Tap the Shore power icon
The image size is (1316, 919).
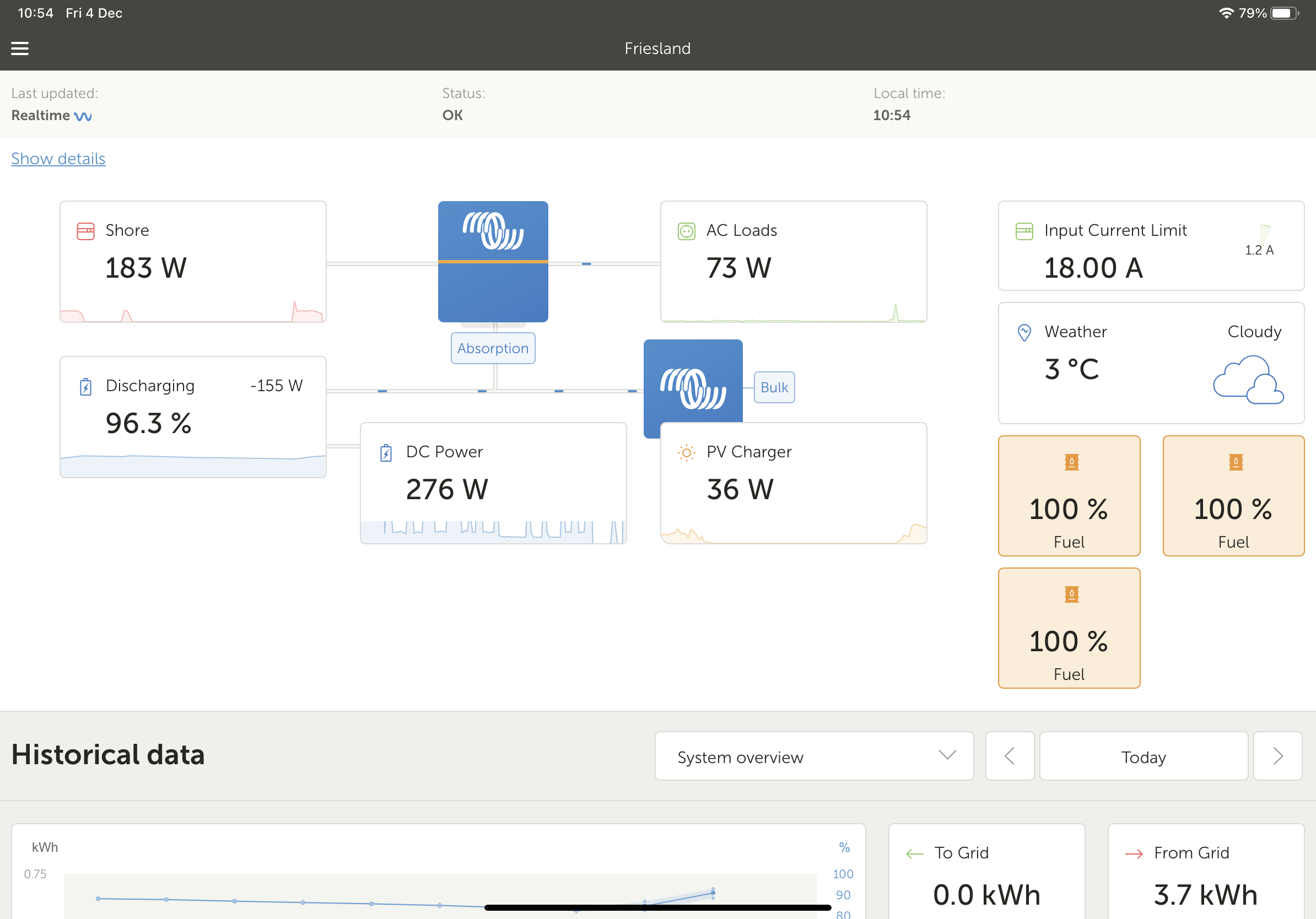[85, 231]
